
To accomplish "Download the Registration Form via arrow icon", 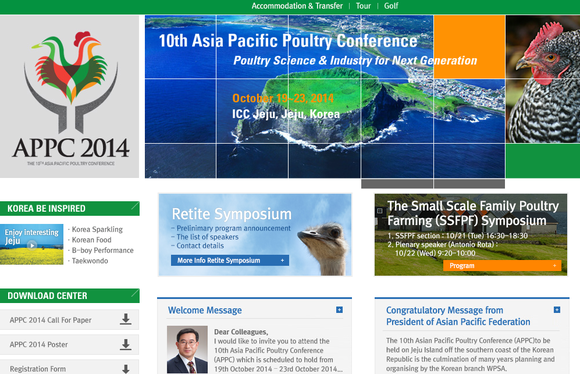I will pyautogui.click(x=126, y=368).
